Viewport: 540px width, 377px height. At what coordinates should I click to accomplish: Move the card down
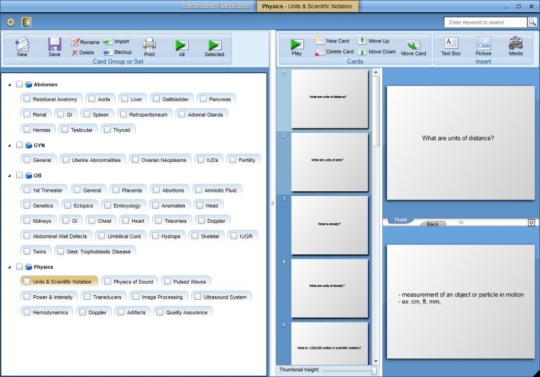[x=377, y=52]
